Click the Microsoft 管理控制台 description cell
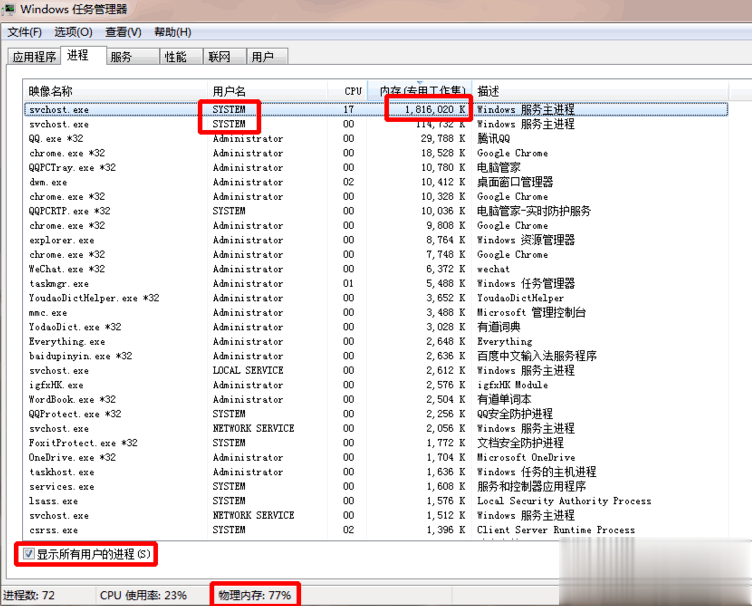Viewport: 752px width, 606px height. point(531,313)
